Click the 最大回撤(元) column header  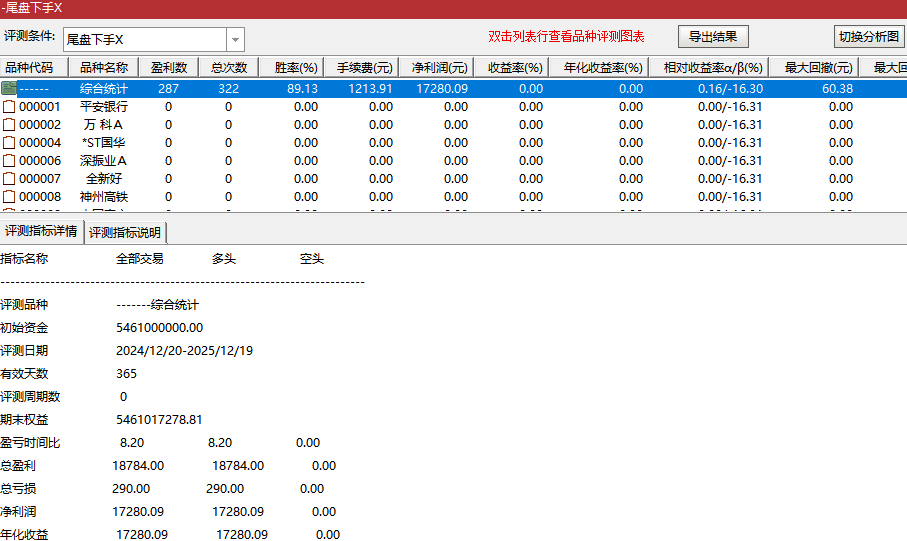(x=818, y=68)
